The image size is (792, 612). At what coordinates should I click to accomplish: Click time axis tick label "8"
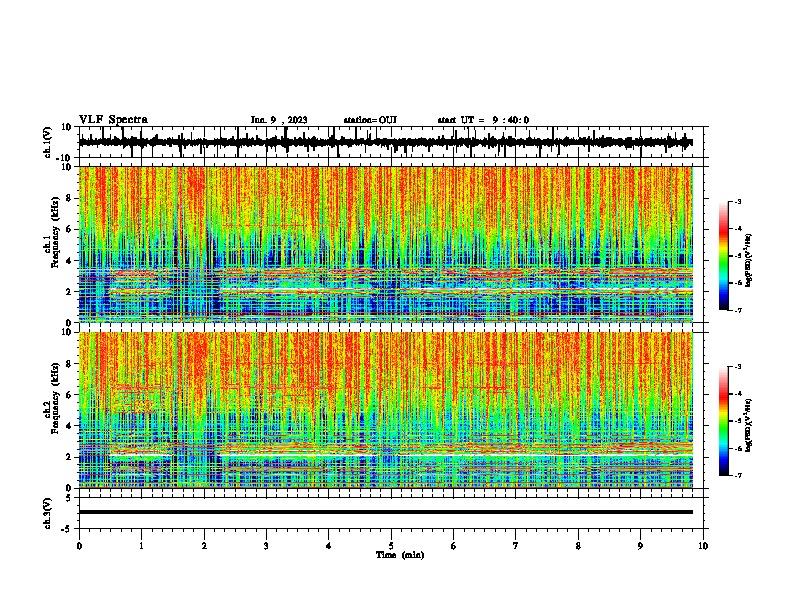point(578,546)
